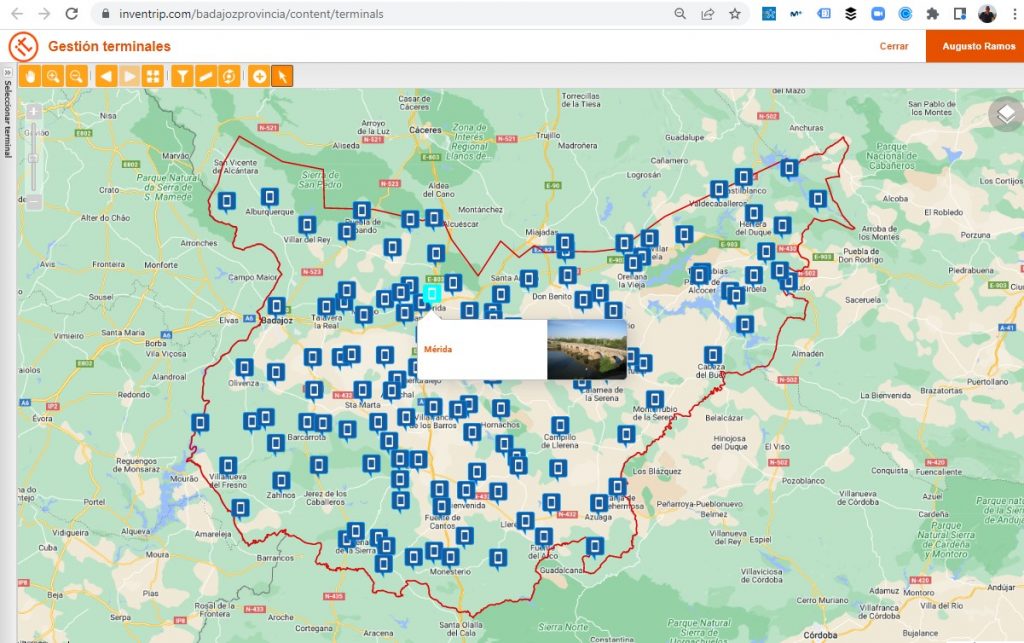Click the Cerrar link

pos(893,46)
